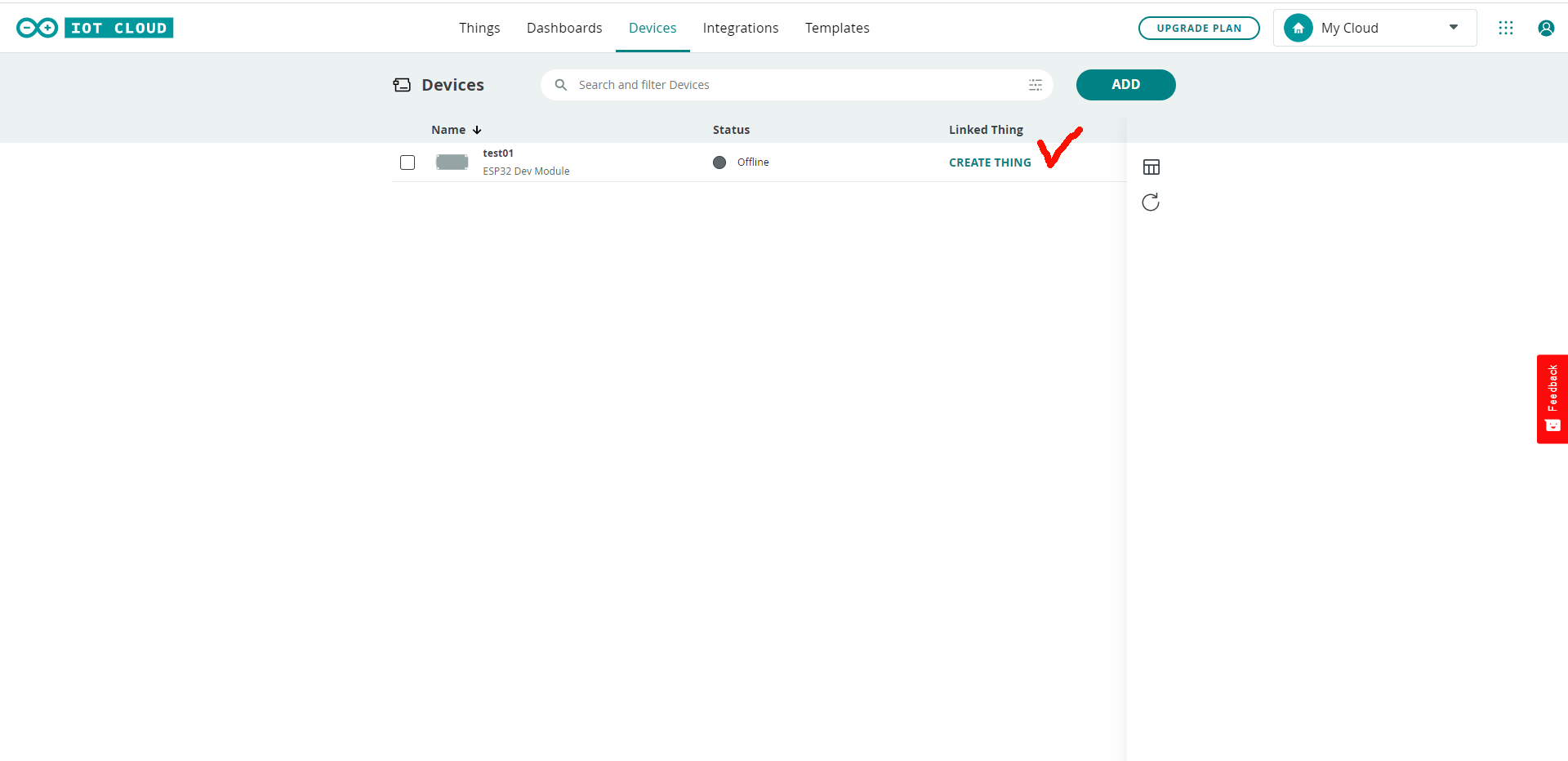Open the user profile account icon
1568x761 pixels.
1546,28
